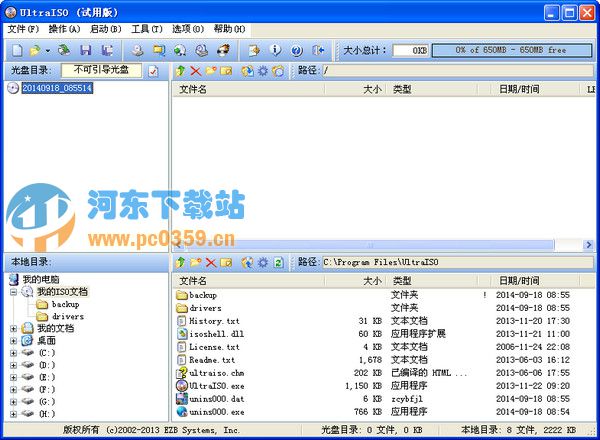Expand the (C:) drive node
600x440 pixels.
click(13, 353)
